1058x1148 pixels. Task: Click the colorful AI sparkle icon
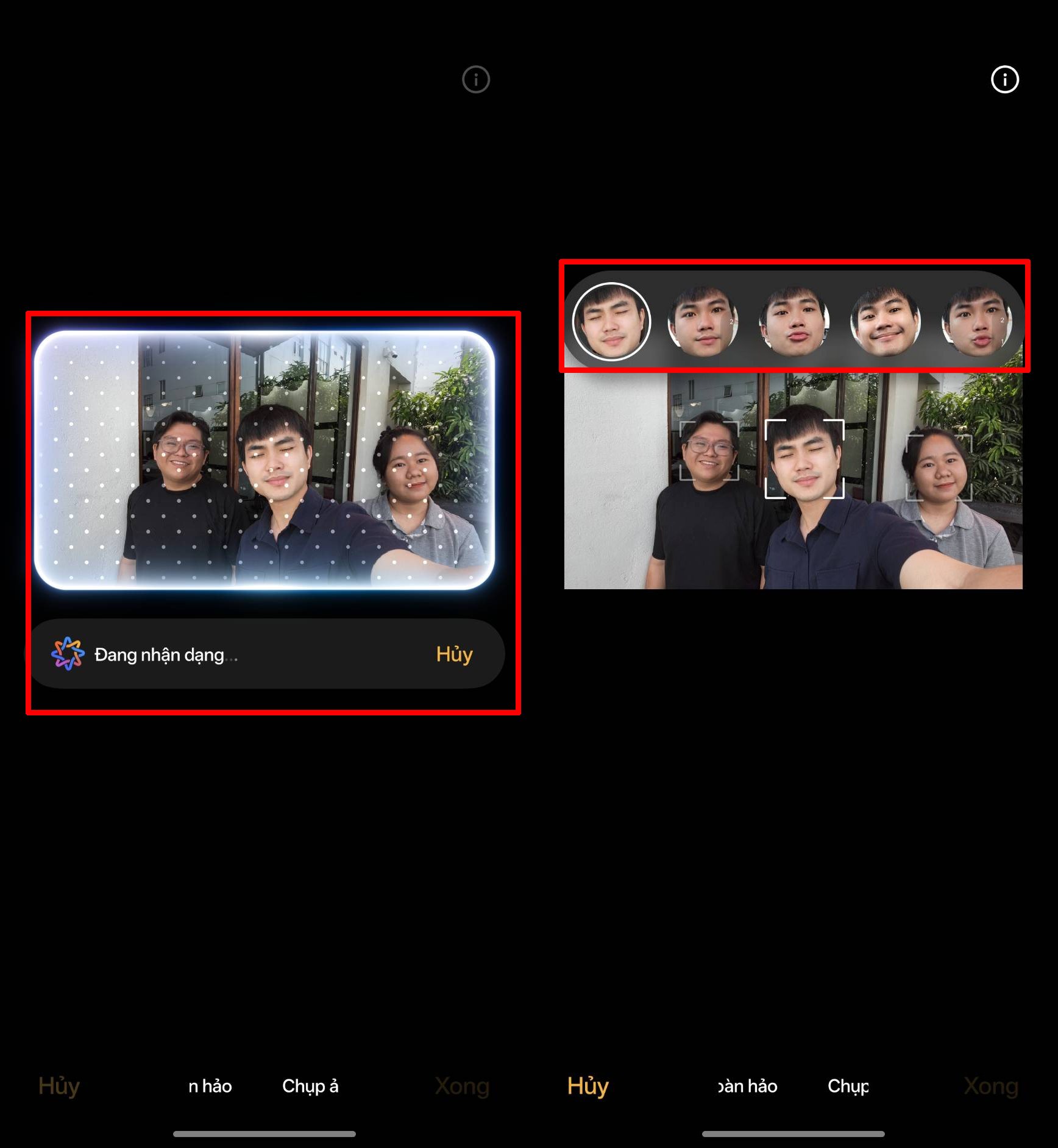(68, 654)
